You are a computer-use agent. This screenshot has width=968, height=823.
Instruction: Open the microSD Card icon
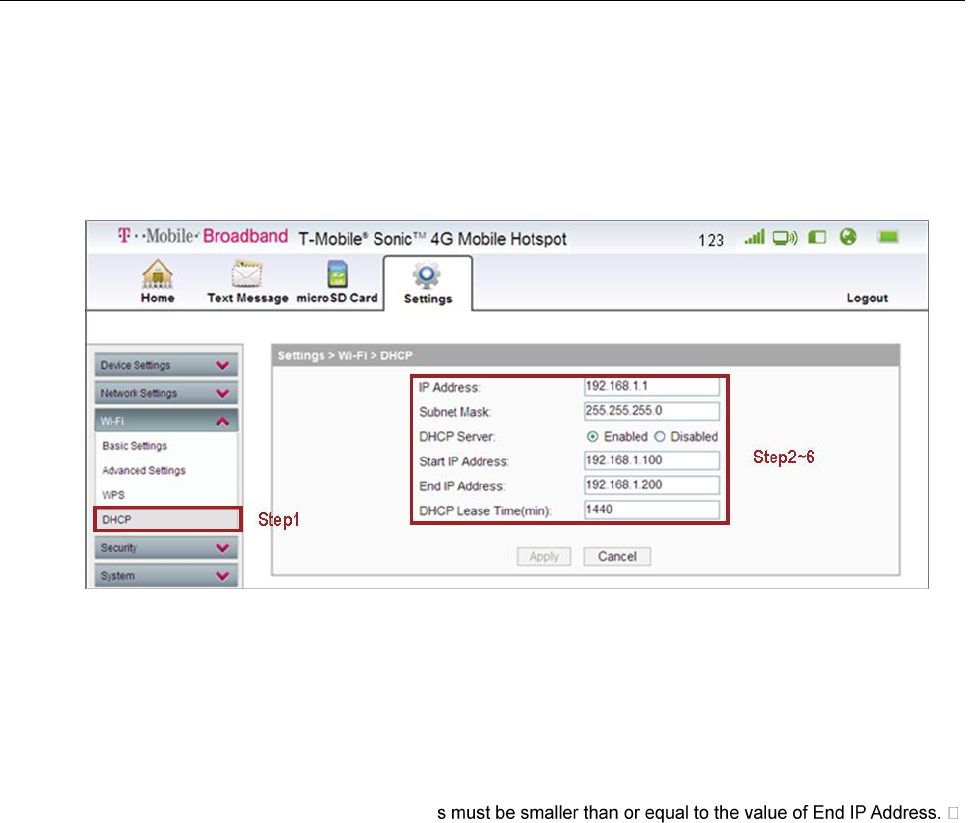337,274
